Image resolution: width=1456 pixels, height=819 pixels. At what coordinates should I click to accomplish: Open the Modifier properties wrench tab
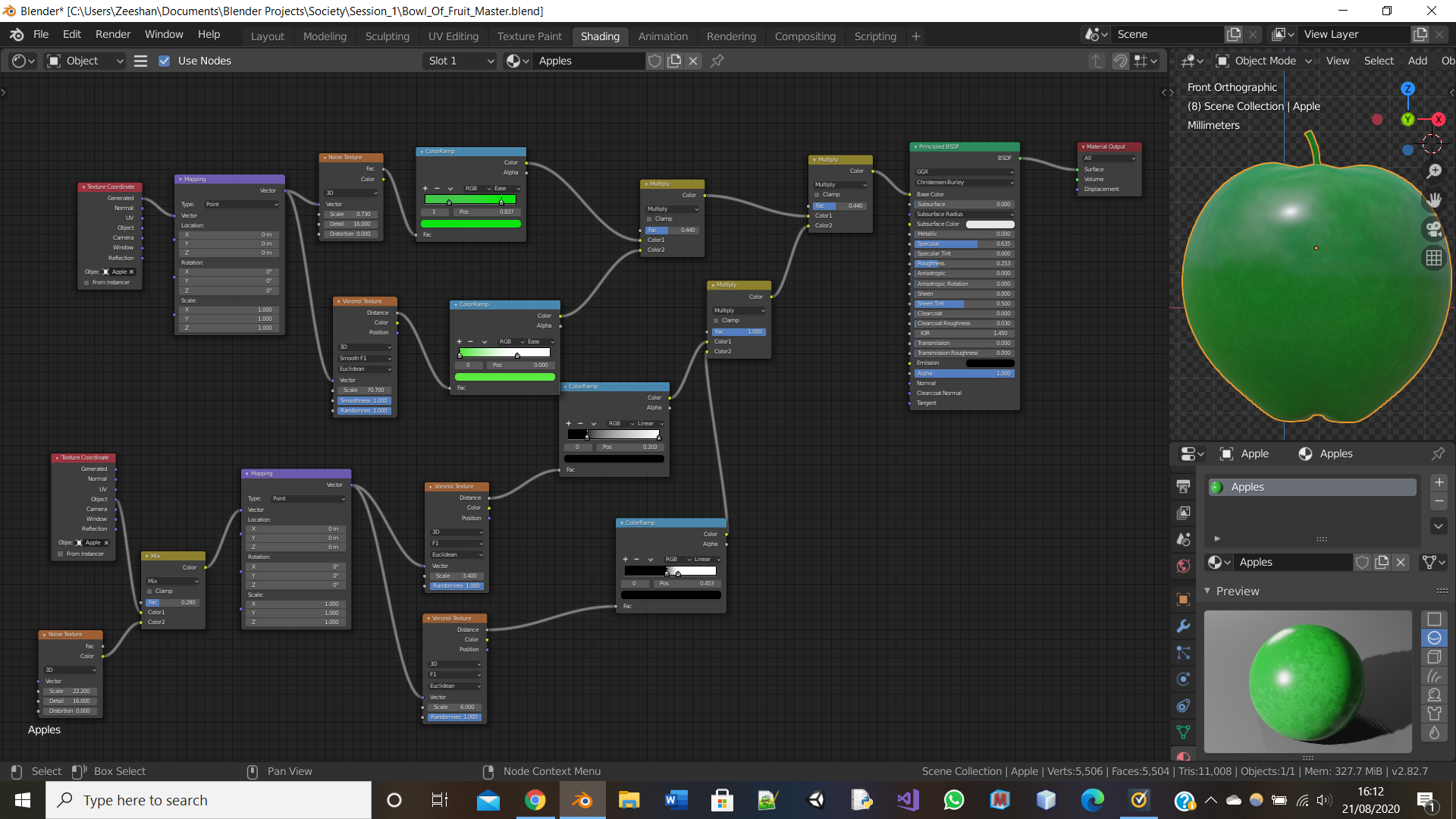[x=1183, y=626]
